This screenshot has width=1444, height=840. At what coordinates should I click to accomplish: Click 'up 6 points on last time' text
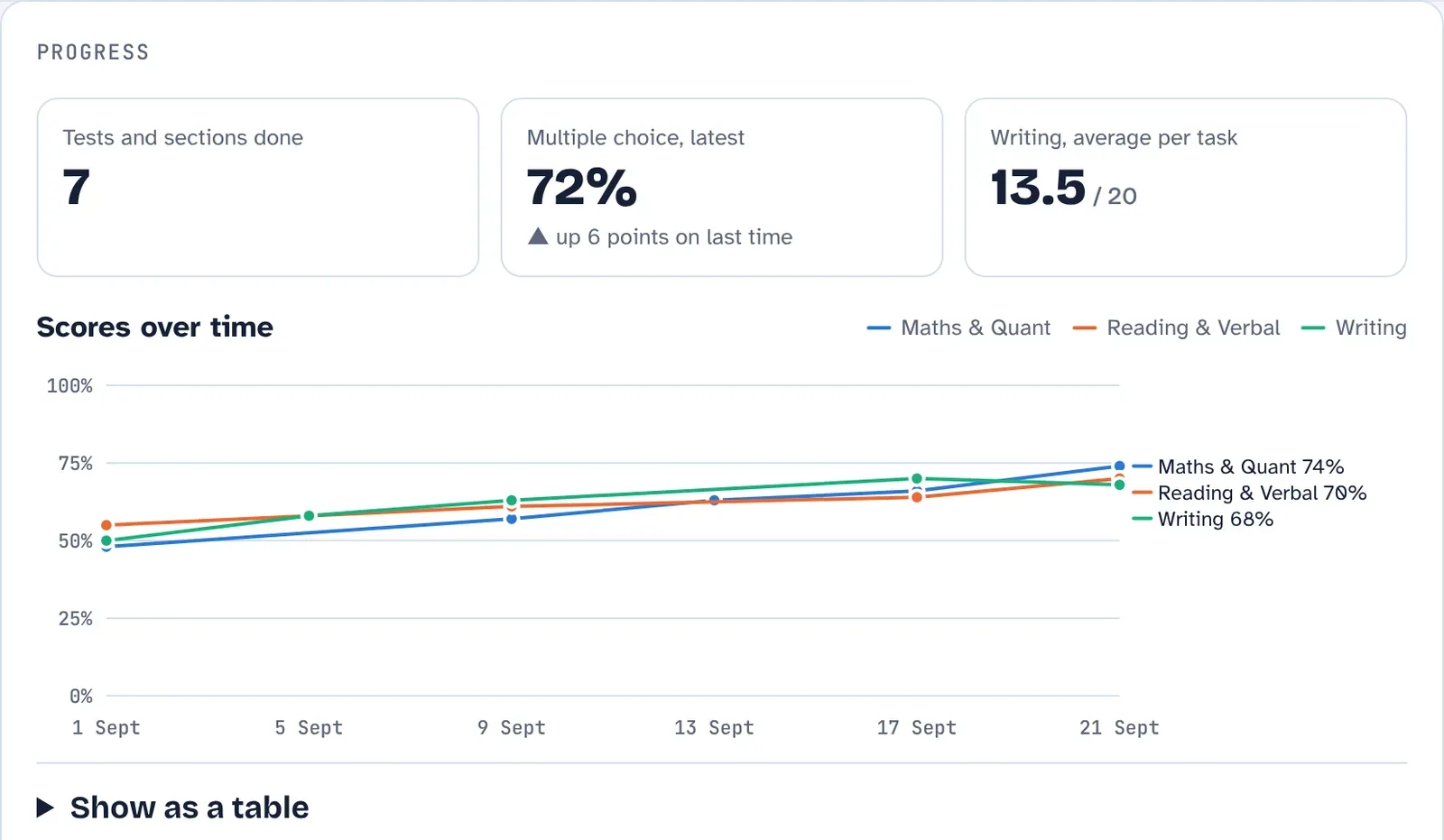(x=674, y=237)
